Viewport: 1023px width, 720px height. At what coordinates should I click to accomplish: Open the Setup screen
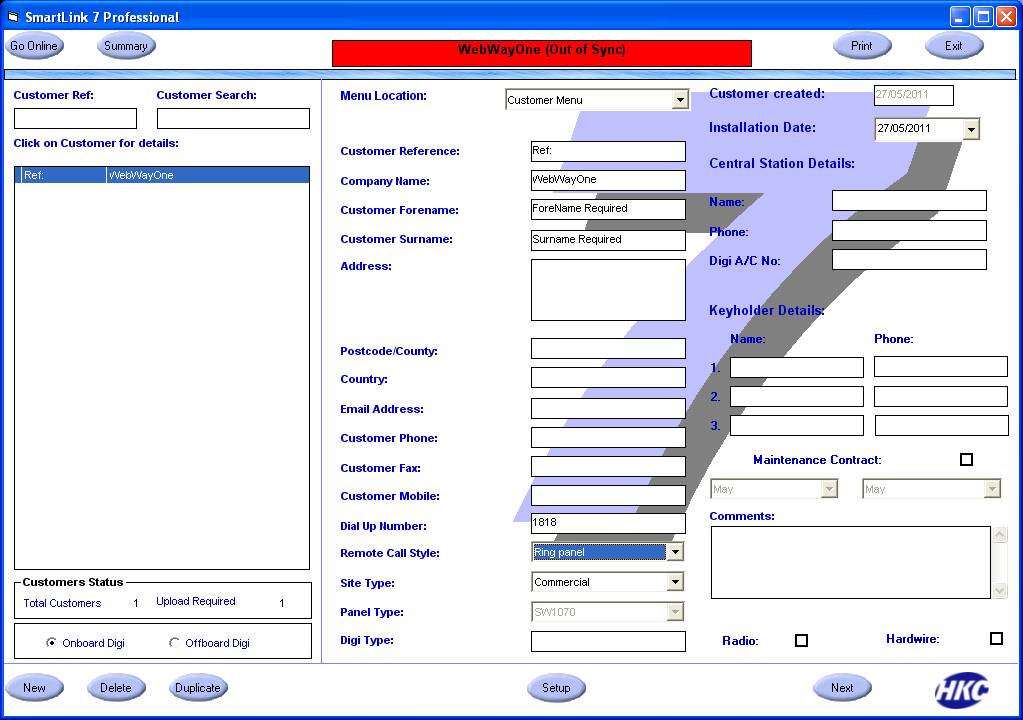[556, 688]
